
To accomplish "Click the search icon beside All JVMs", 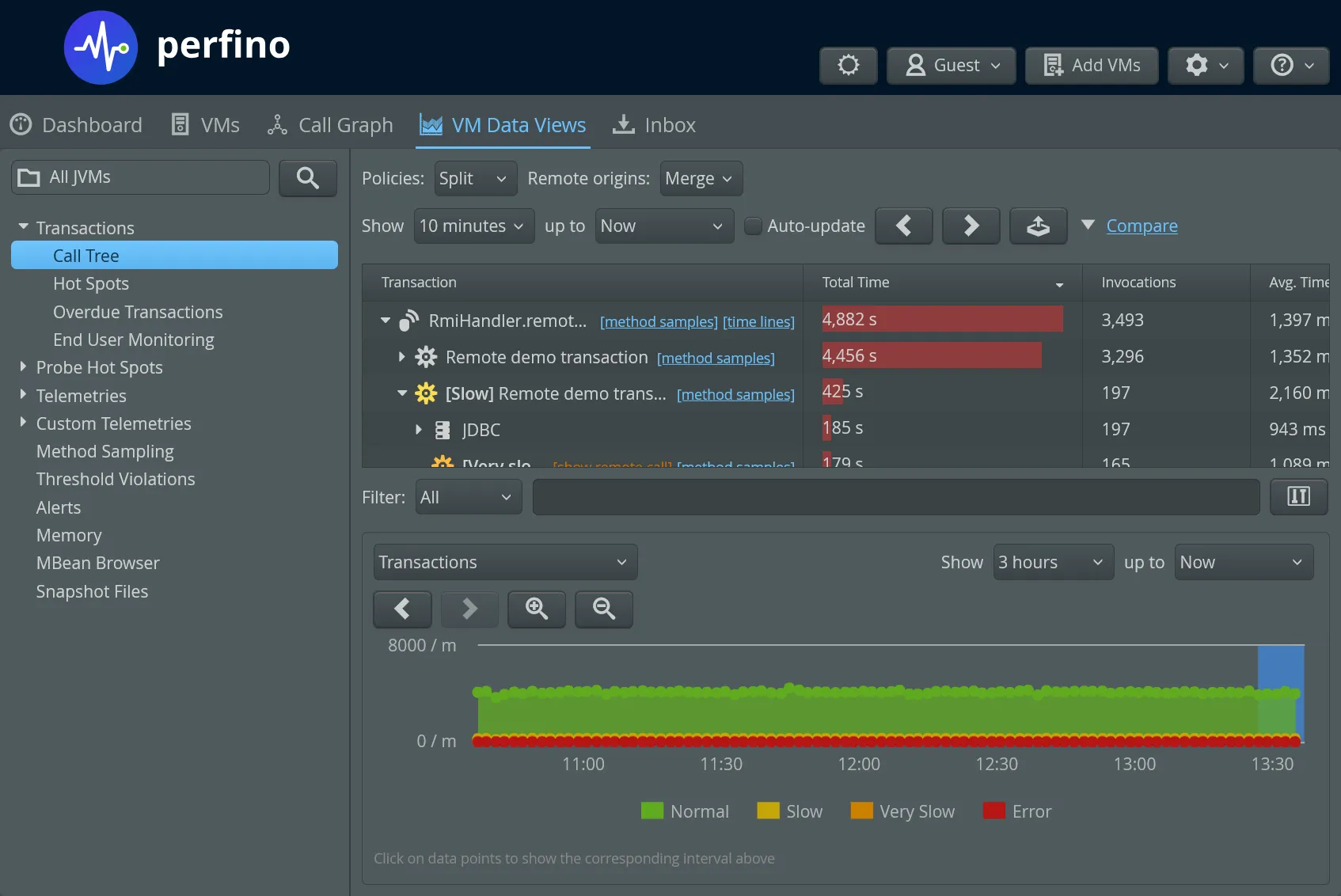I will pyautogui.click(x=308, y=177).
